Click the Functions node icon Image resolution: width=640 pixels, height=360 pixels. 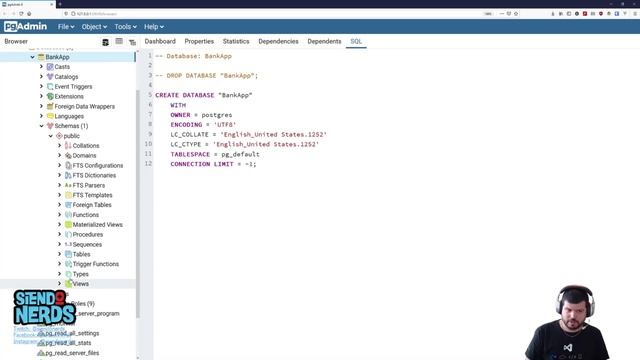[68, 215]
